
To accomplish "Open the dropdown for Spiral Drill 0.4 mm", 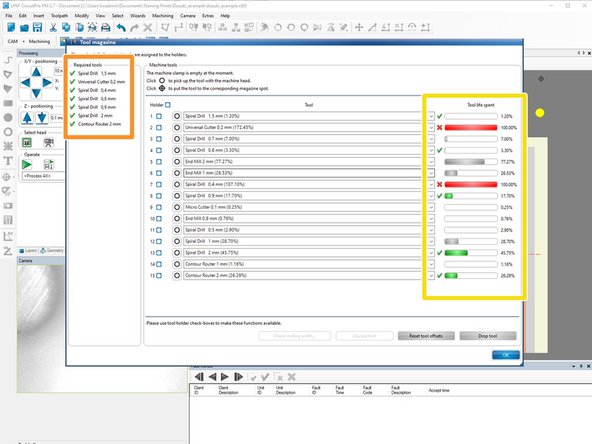I will pos(431,184).
